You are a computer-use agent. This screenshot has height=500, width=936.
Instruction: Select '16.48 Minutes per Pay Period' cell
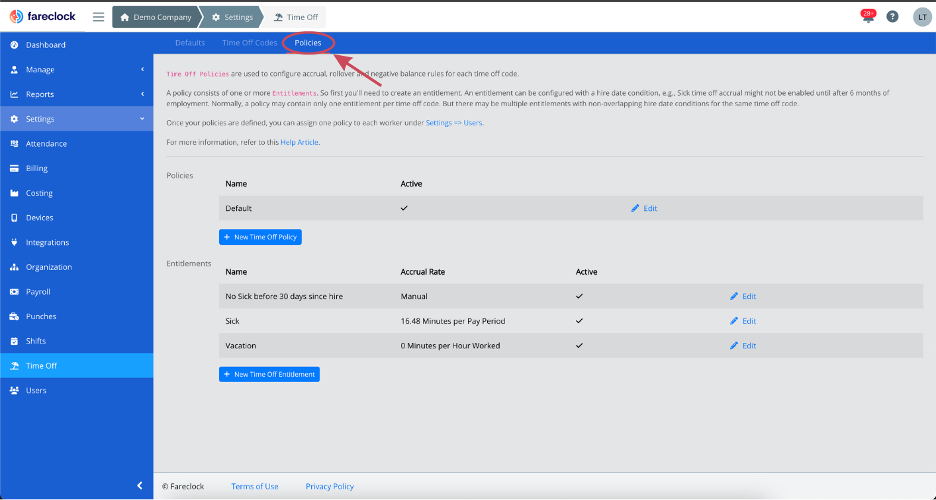(453, 321)
